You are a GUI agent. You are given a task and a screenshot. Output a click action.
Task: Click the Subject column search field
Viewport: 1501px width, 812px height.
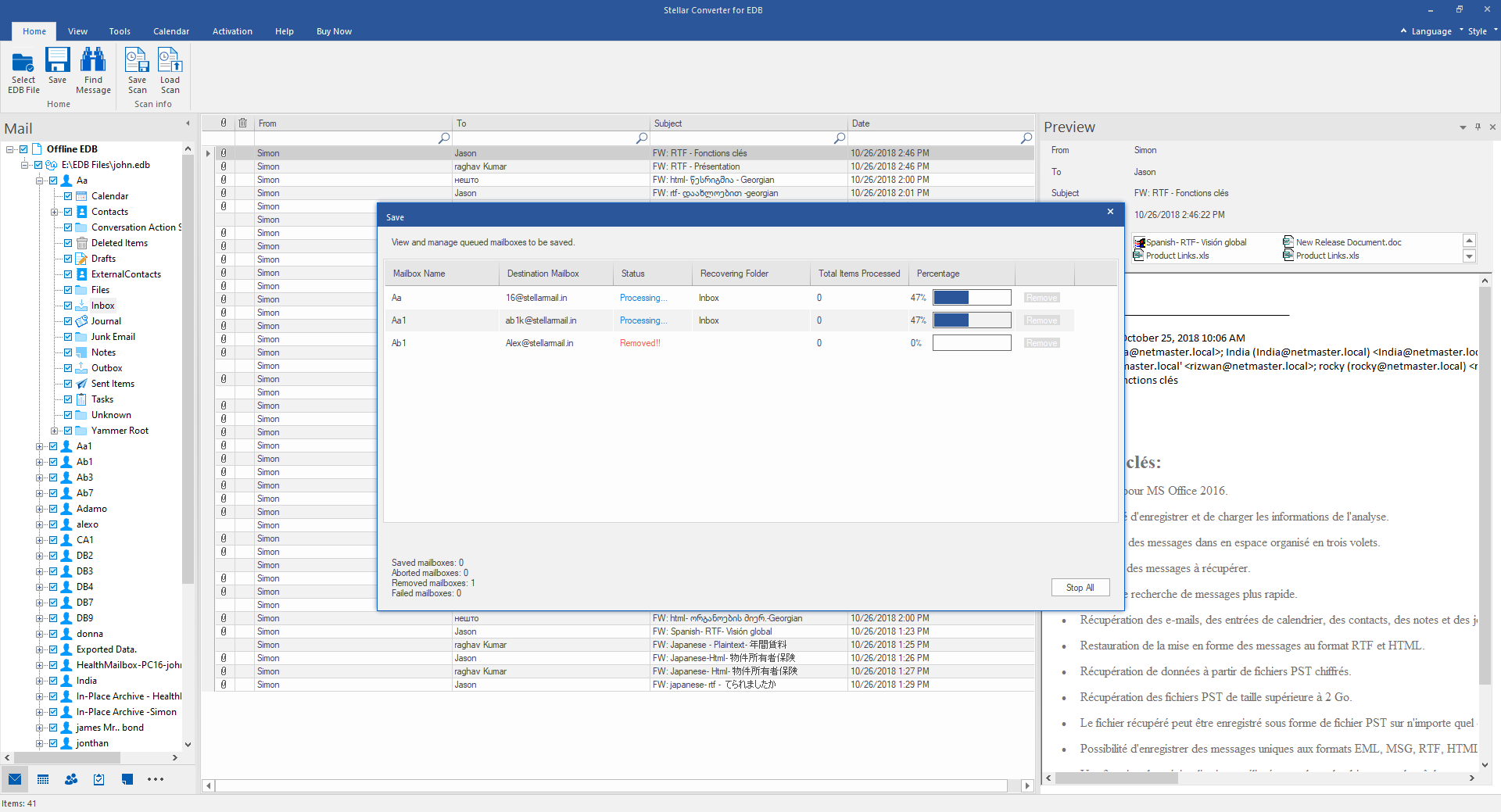(x=743, y=138)
